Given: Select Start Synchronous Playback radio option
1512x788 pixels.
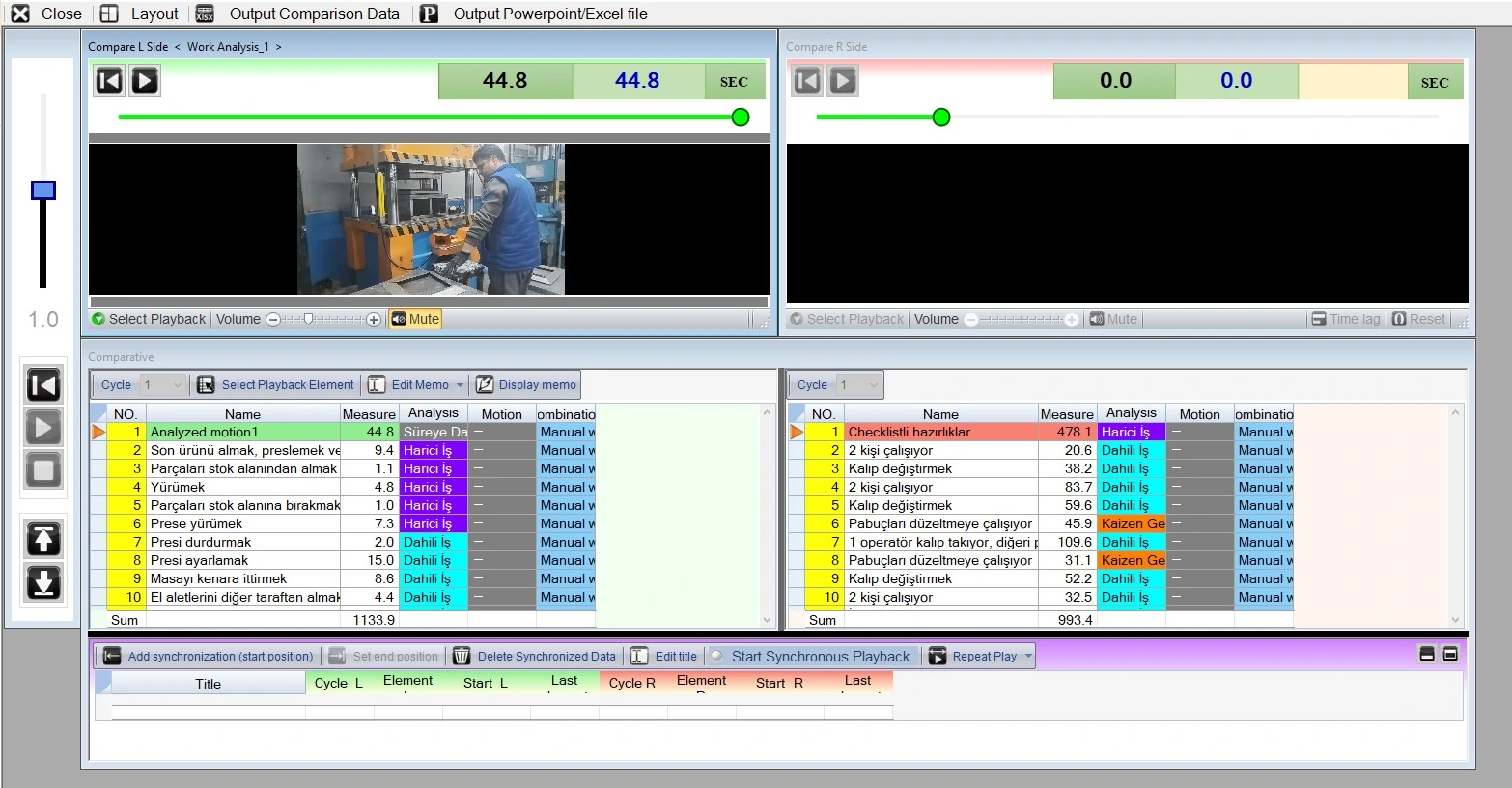Looking at the screenshot, I should click(716, 657).
